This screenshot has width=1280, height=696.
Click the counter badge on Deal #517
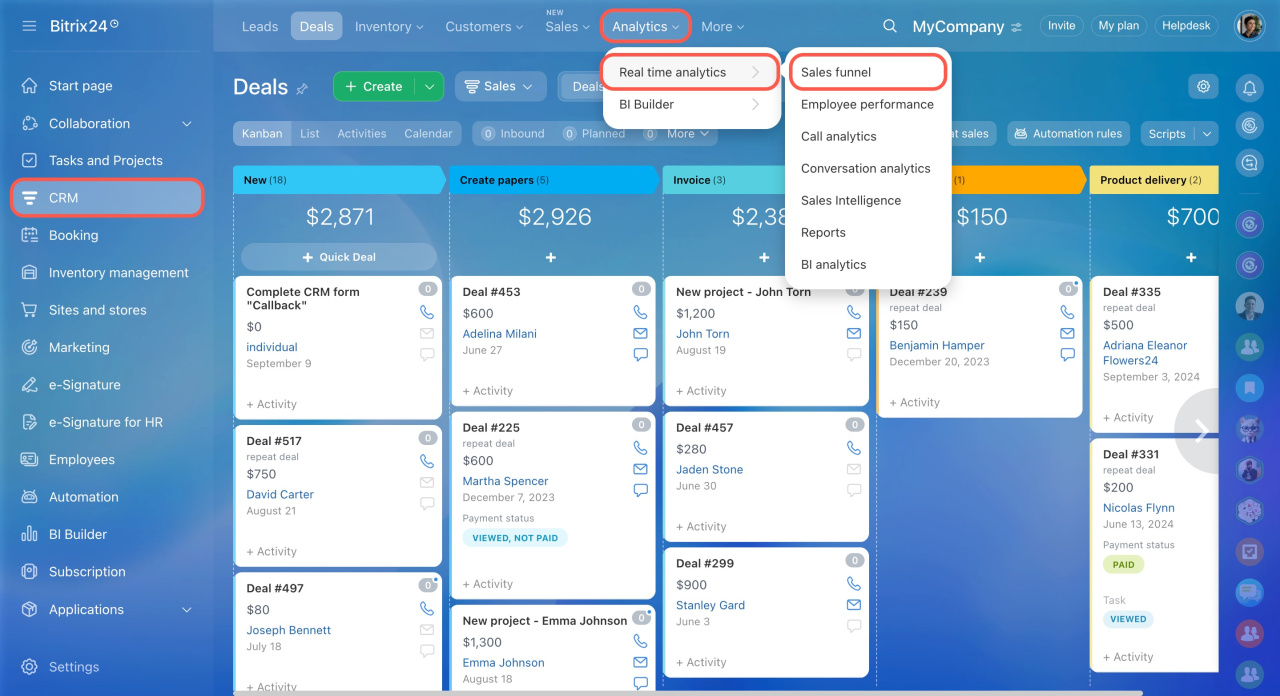pyautogui.click(x=428, y=438)
